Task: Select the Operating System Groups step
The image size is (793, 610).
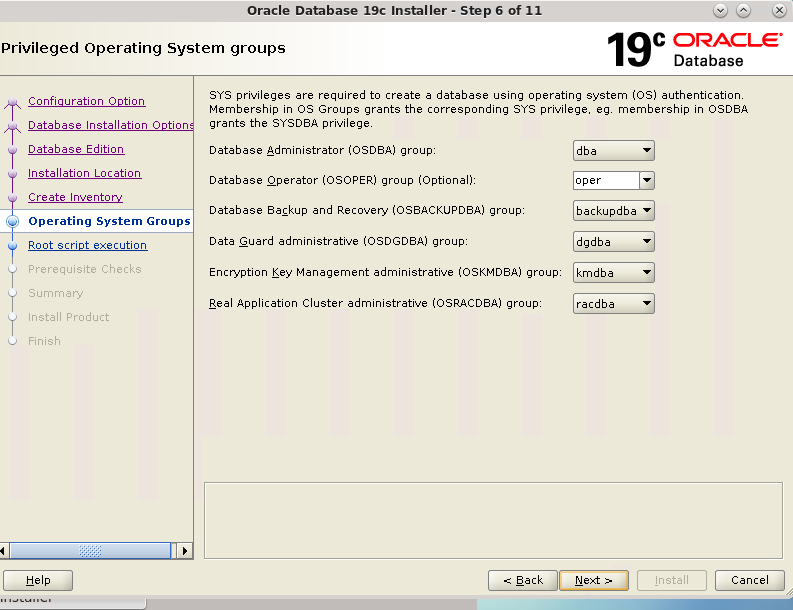Action: pos(109,221)
